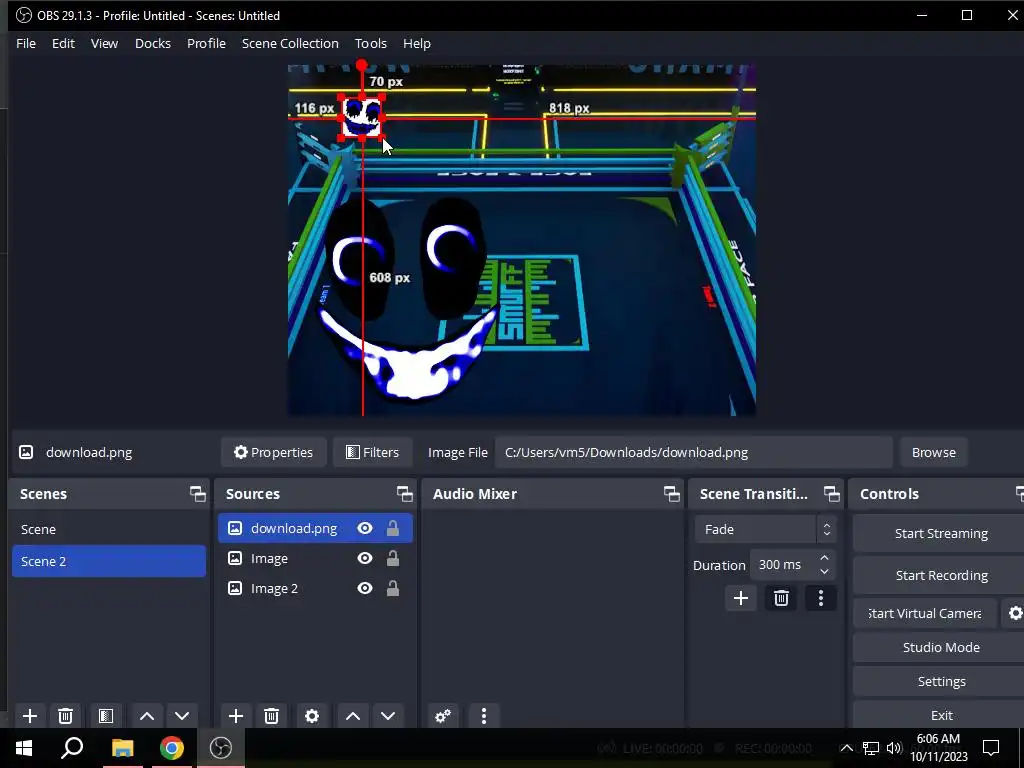Show hidden system tray icons
The width and height of the screenshot is (1024, 768).
[846, 748]
